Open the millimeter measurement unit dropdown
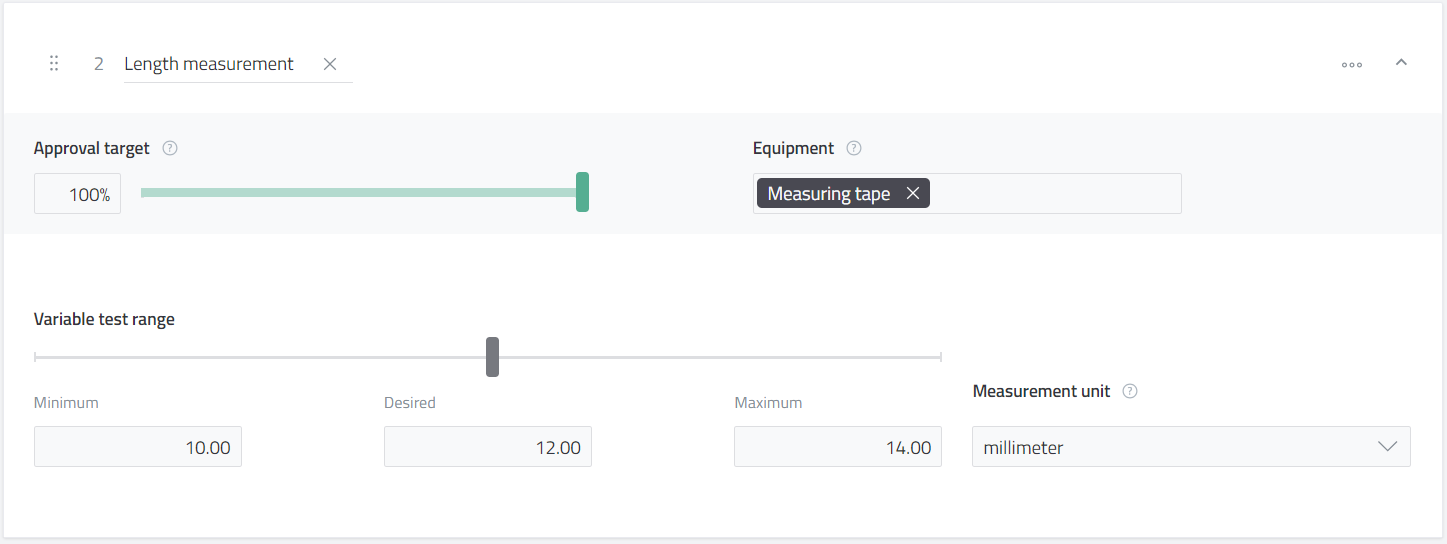Viewport: 1447px width, 544px height. [1170, 447]
